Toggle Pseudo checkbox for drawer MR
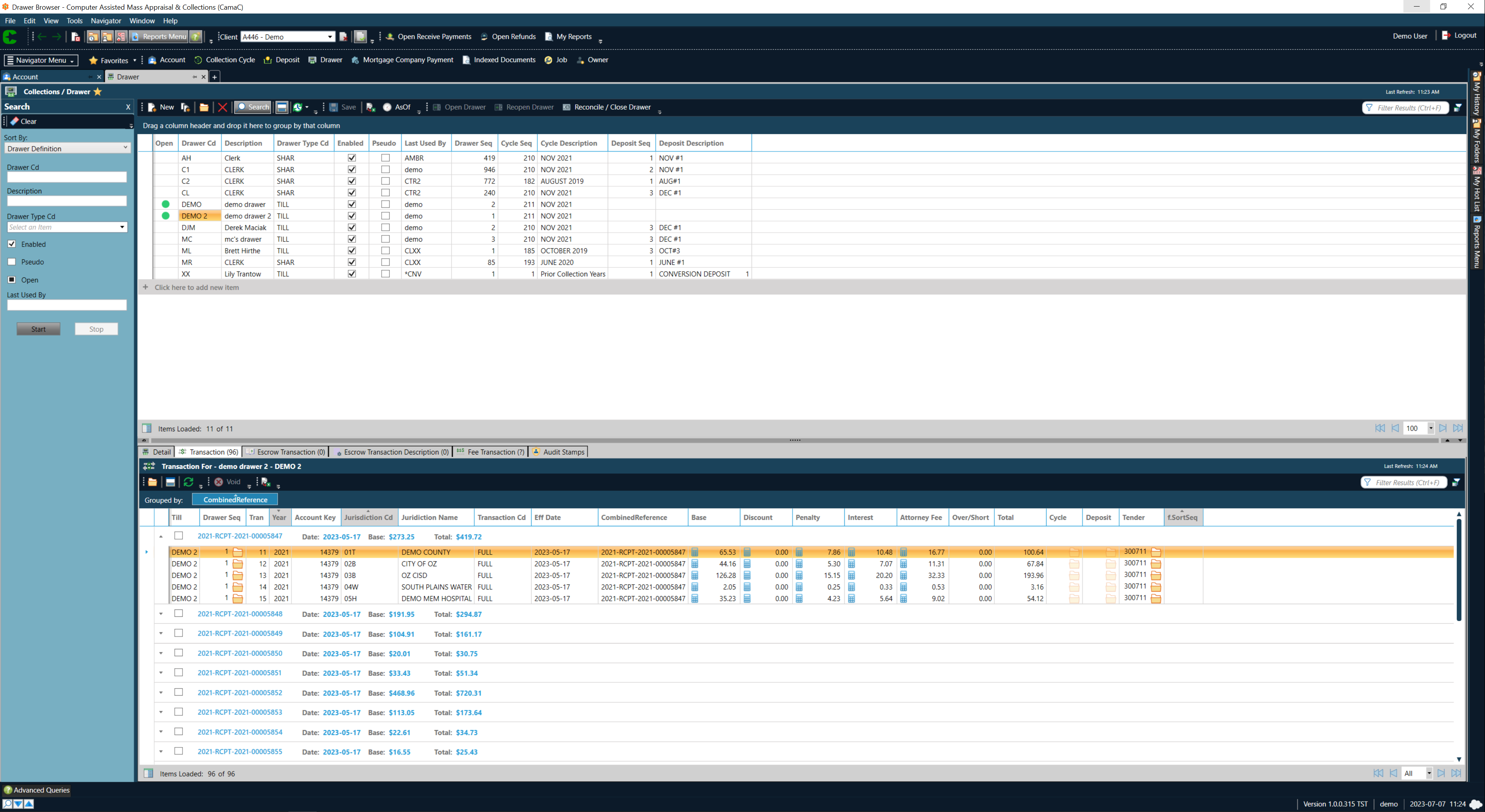Screen dimensions: 1485x812 coord(385,262)
